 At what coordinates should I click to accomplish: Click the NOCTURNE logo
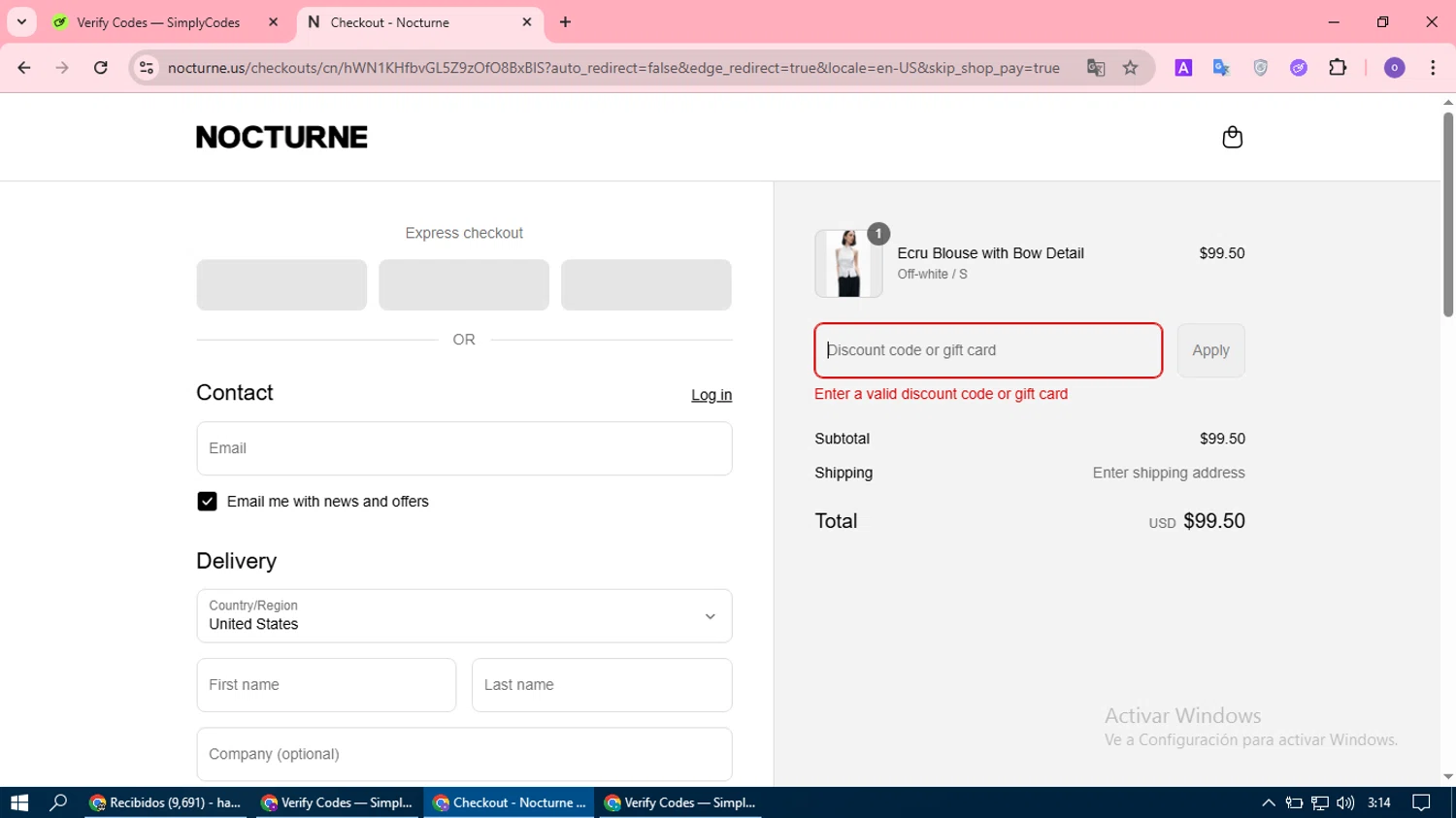281,137
